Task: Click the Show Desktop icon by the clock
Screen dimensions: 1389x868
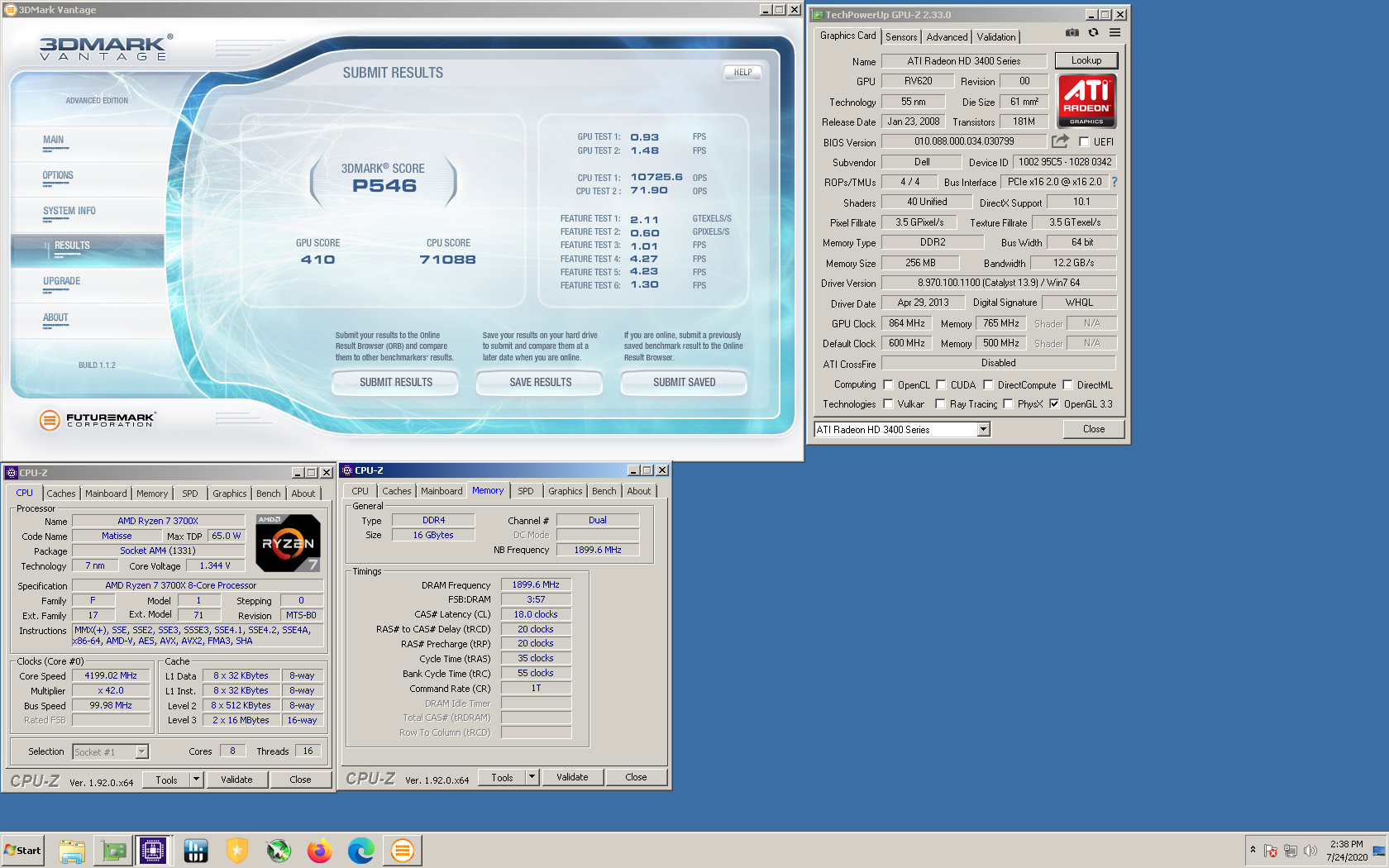Action: click(1379, 851)
